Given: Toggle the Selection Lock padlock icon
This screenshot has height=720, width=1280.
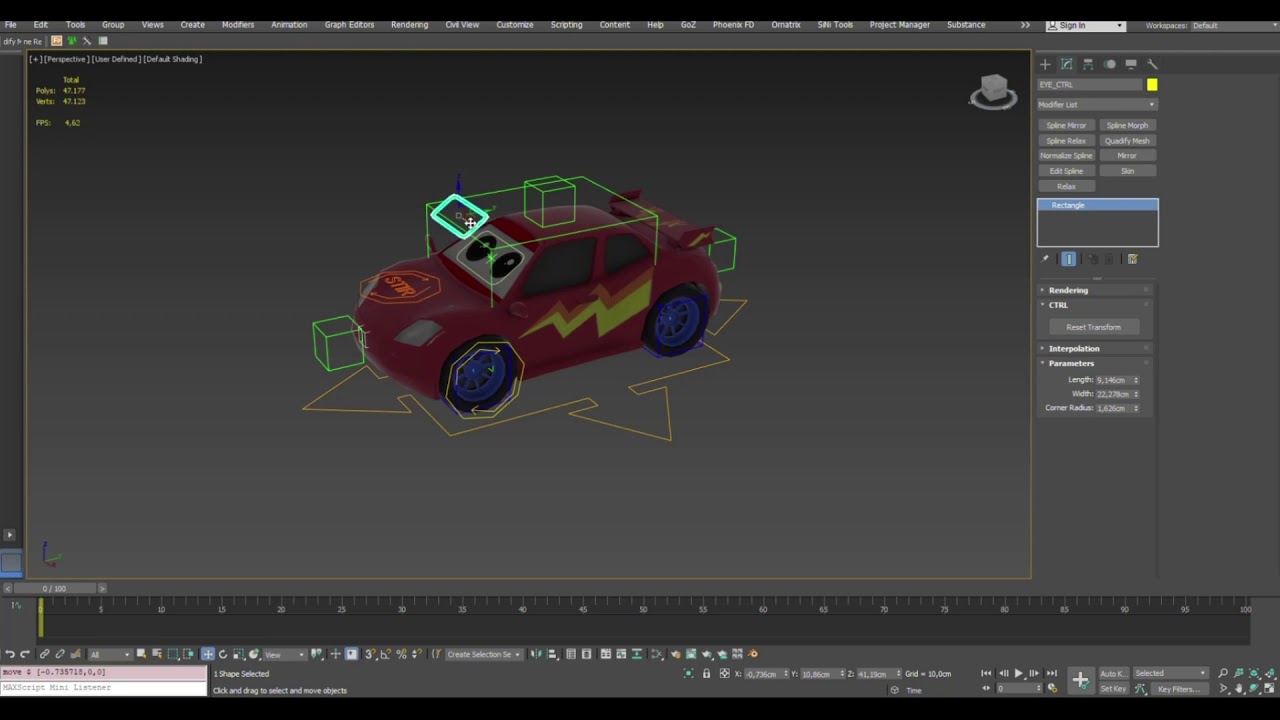Looking at the screenshot, I should pos(706,673).
